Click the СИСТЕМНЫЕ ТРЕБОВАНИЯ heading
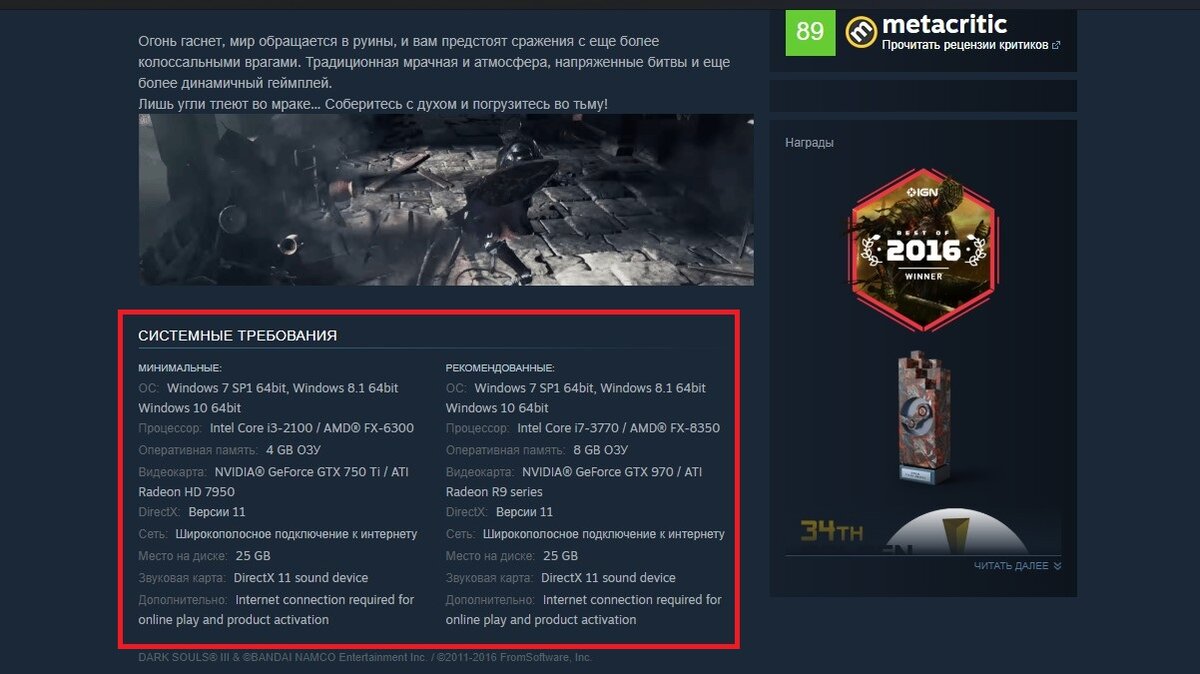The height and width of the screenshot is (674, 1200). pos(237,336)
